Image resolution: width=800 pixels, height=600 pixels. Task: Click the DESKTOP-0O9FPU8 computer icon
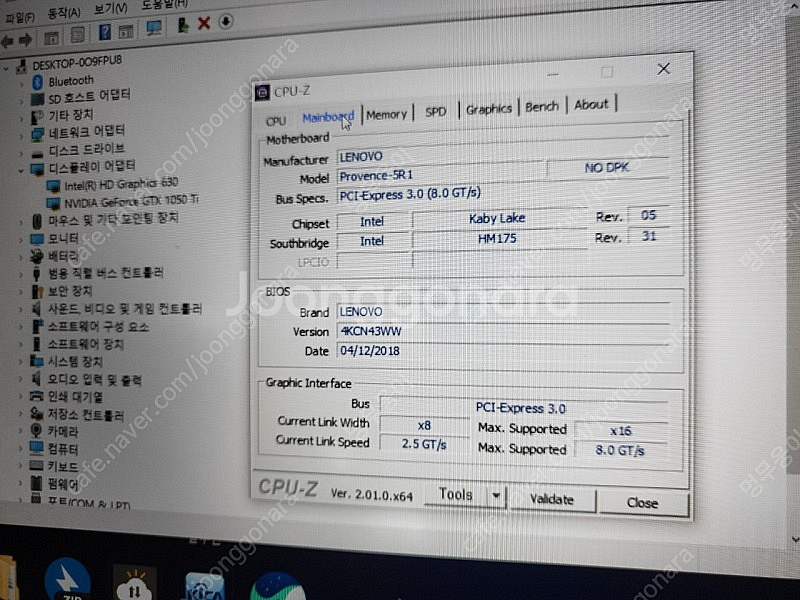coord(21,66)
